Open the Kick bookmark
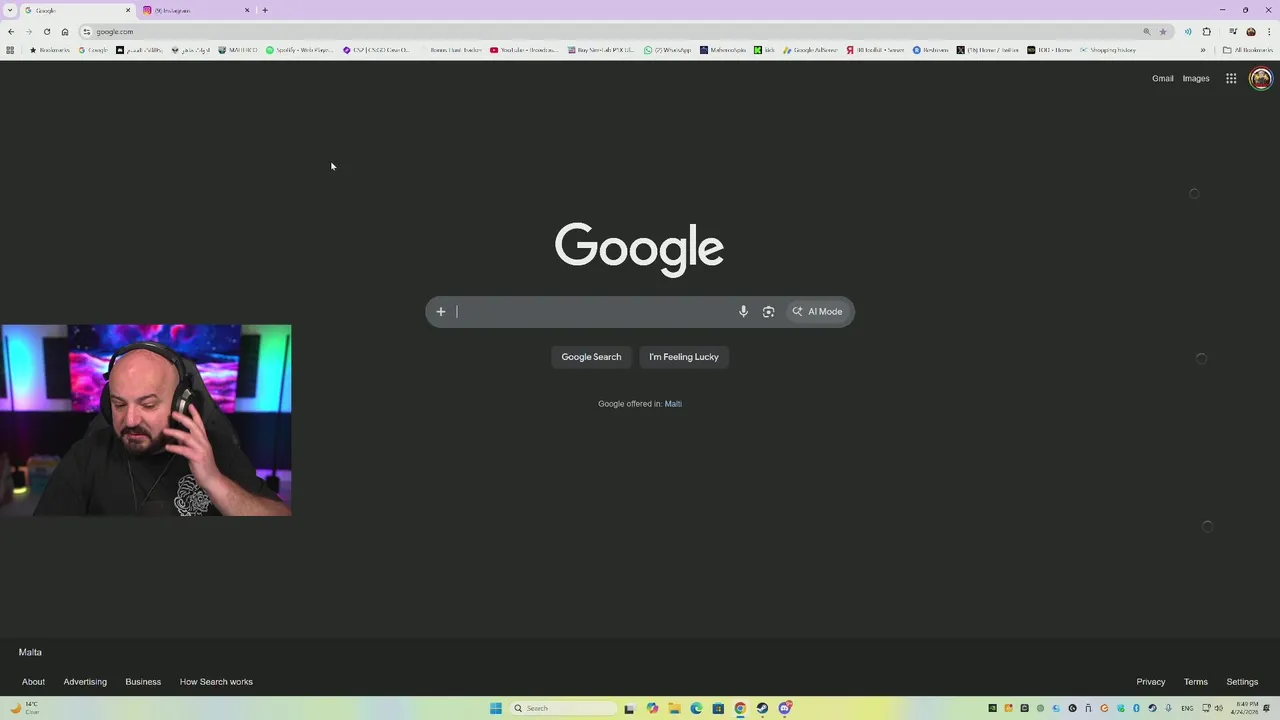Screen dimensions: 1280x720 (x=765, y=50)
